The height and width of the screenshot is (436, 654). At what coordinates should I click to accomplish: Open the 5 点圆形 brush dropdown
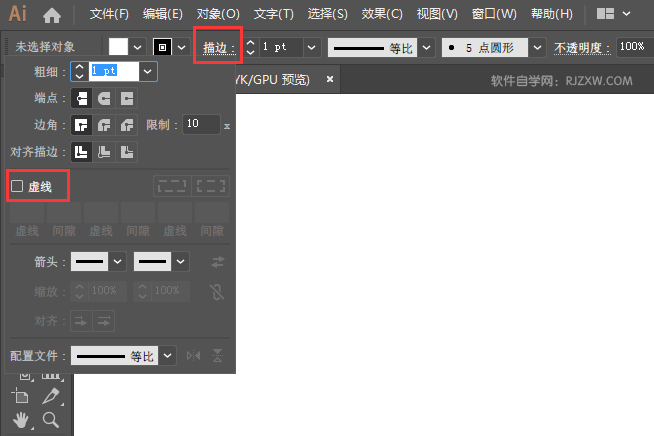pyautogui.click(x=538, y=47)
